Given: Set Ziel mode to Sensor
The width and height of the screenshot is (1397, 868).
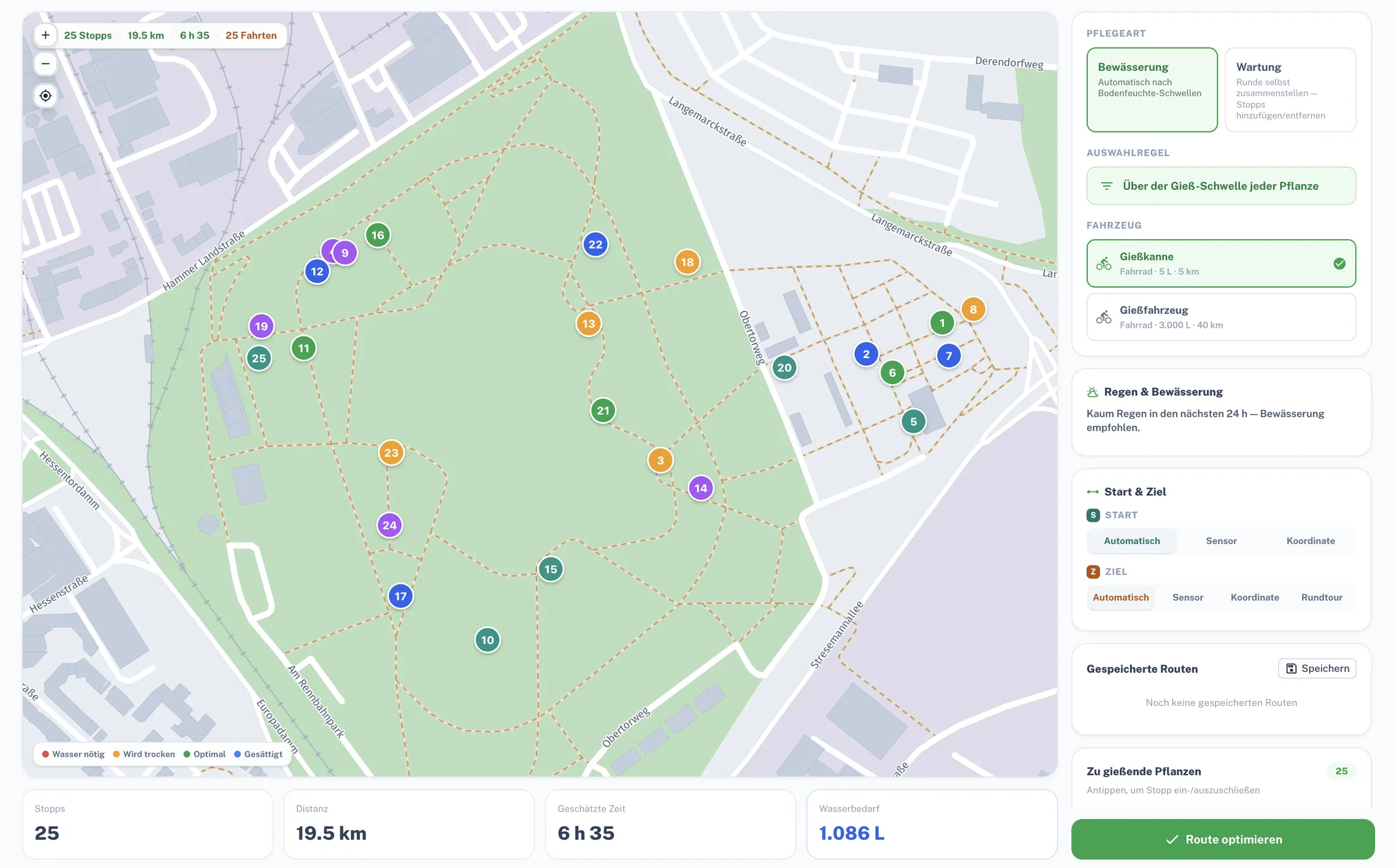Looking at the screenshot, I should [1188, 597].
